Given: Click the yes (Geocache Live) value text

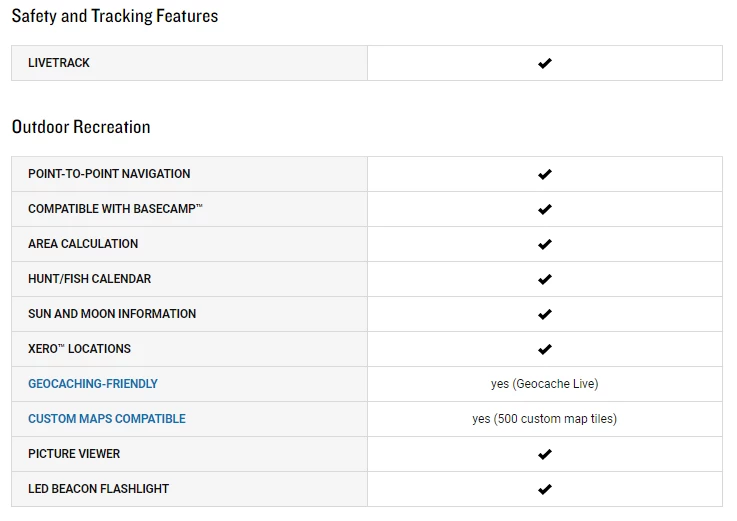Looking at the screenshot, I should 545,384.
